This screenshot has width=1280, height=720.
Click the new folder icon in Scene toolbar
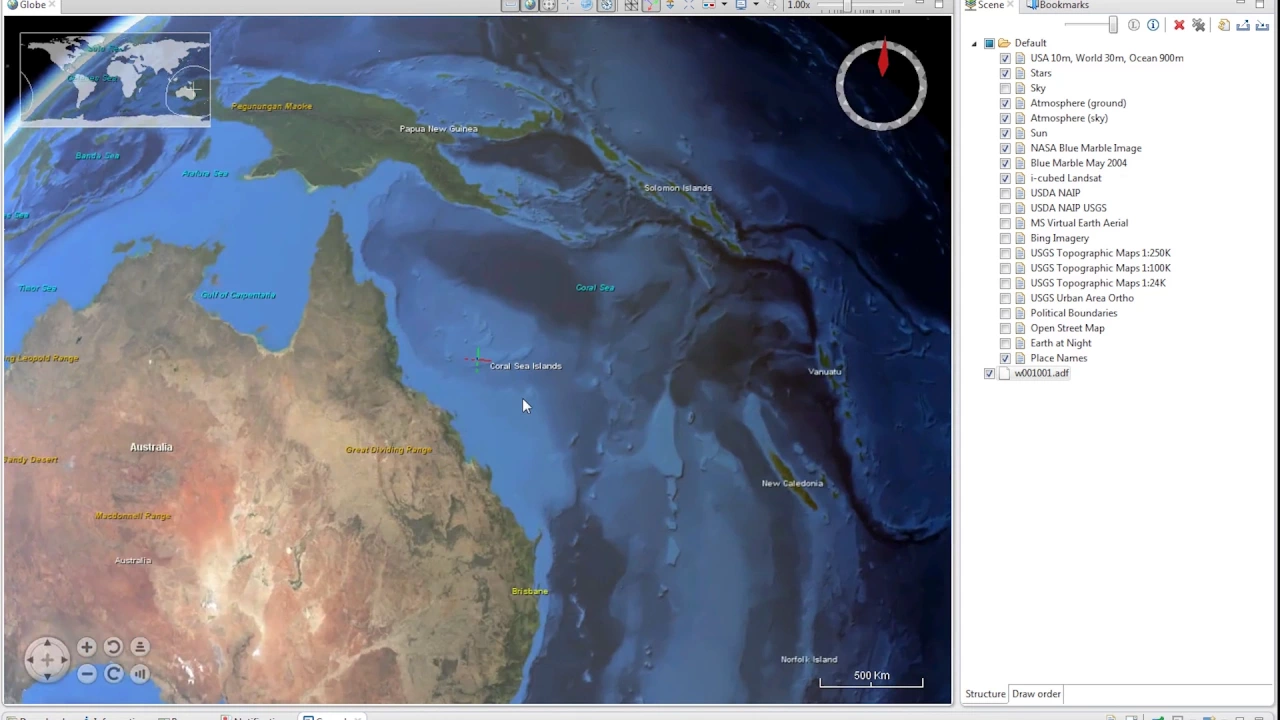(x=1223, y=25)
